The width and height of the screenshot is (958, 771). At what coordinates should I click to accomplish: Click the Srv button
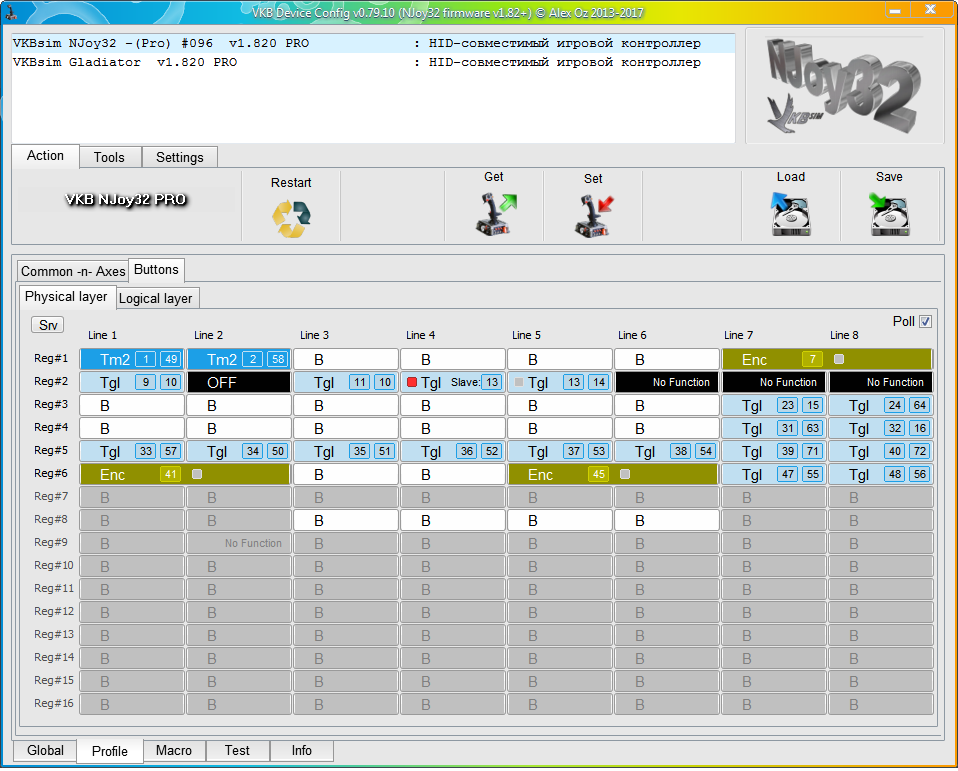(x=48, y=325)
